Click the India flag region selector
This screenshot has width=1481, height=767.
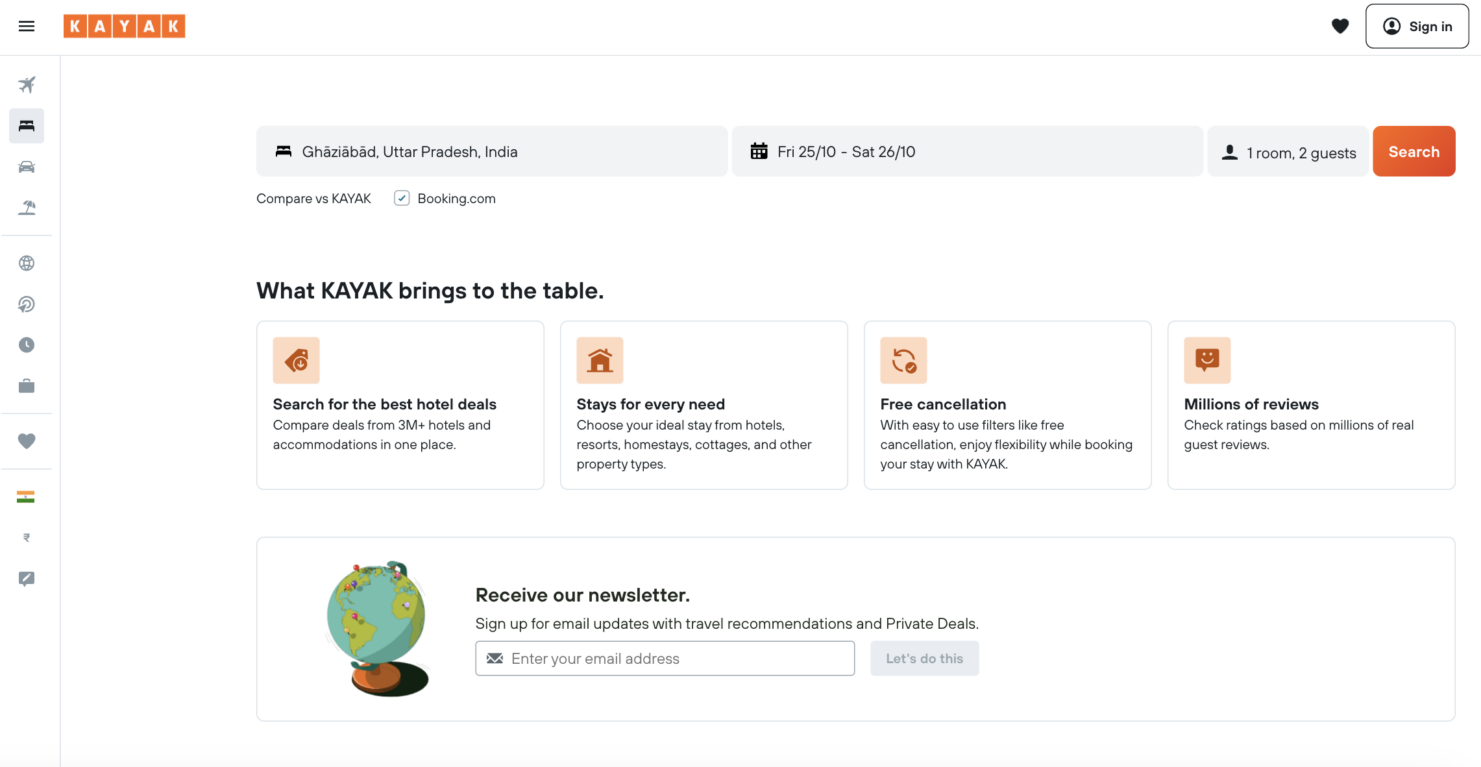(x=27, y=495)
